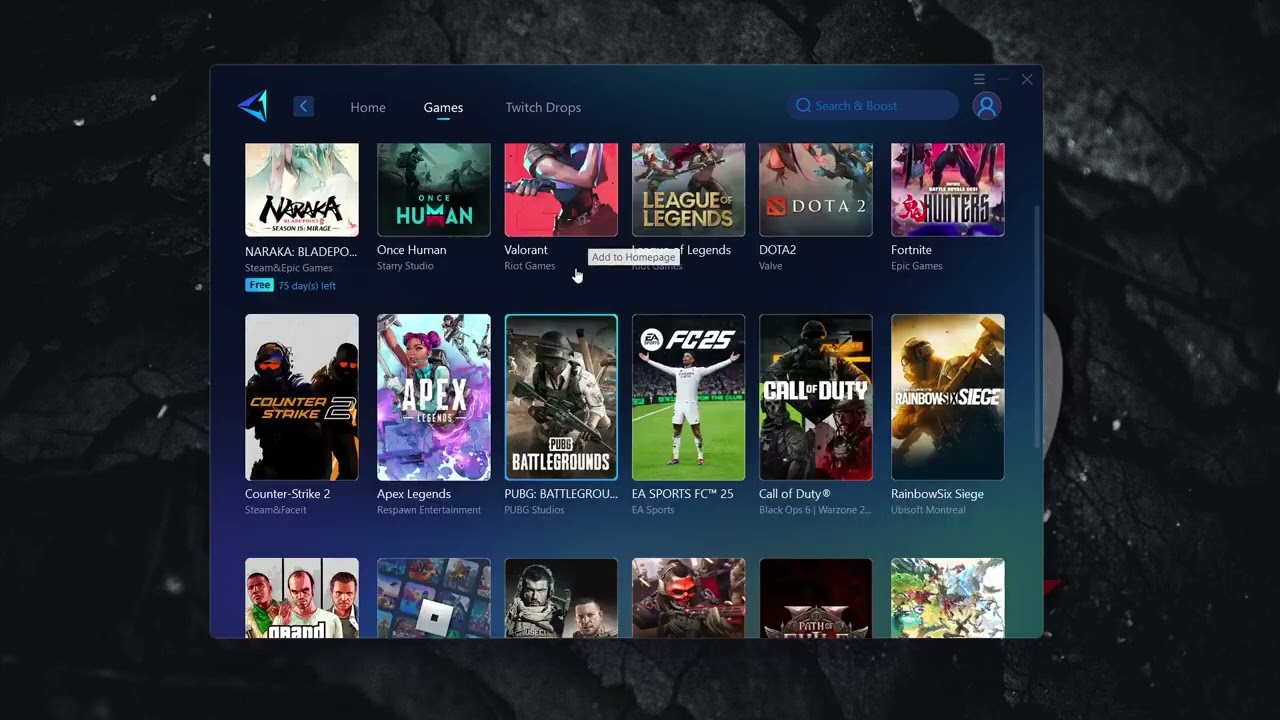Click the '75 day(s) left' text
Image resolution: width=1280 pixels, height=720 pixels.
click(307, 286)
